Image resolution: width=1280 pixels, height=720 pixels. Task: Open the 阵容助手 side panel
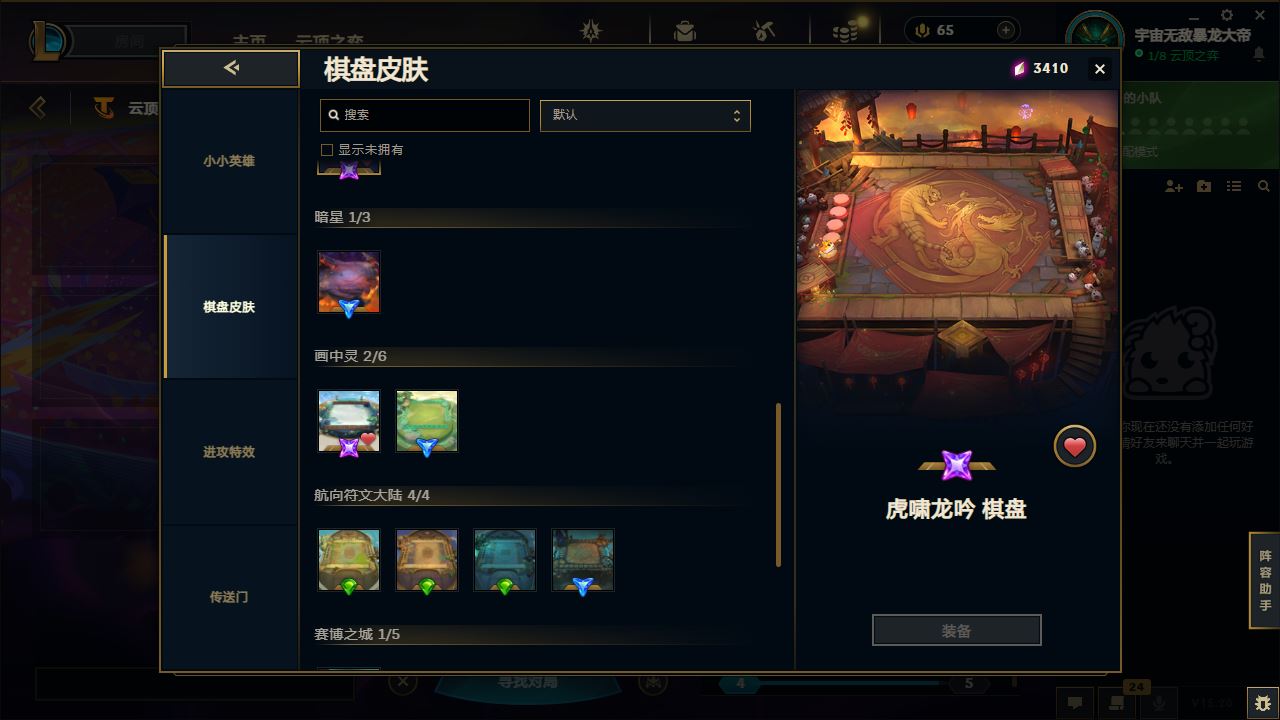click(1265, 580)
